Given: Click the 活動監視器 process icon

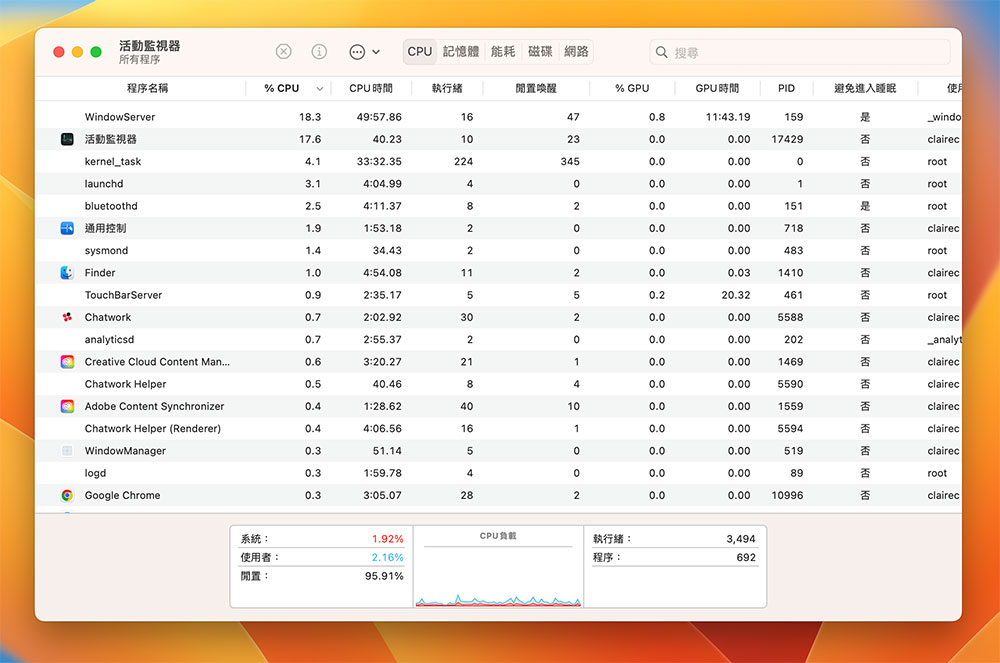Looking at the screenshot, I should [67, 139].
